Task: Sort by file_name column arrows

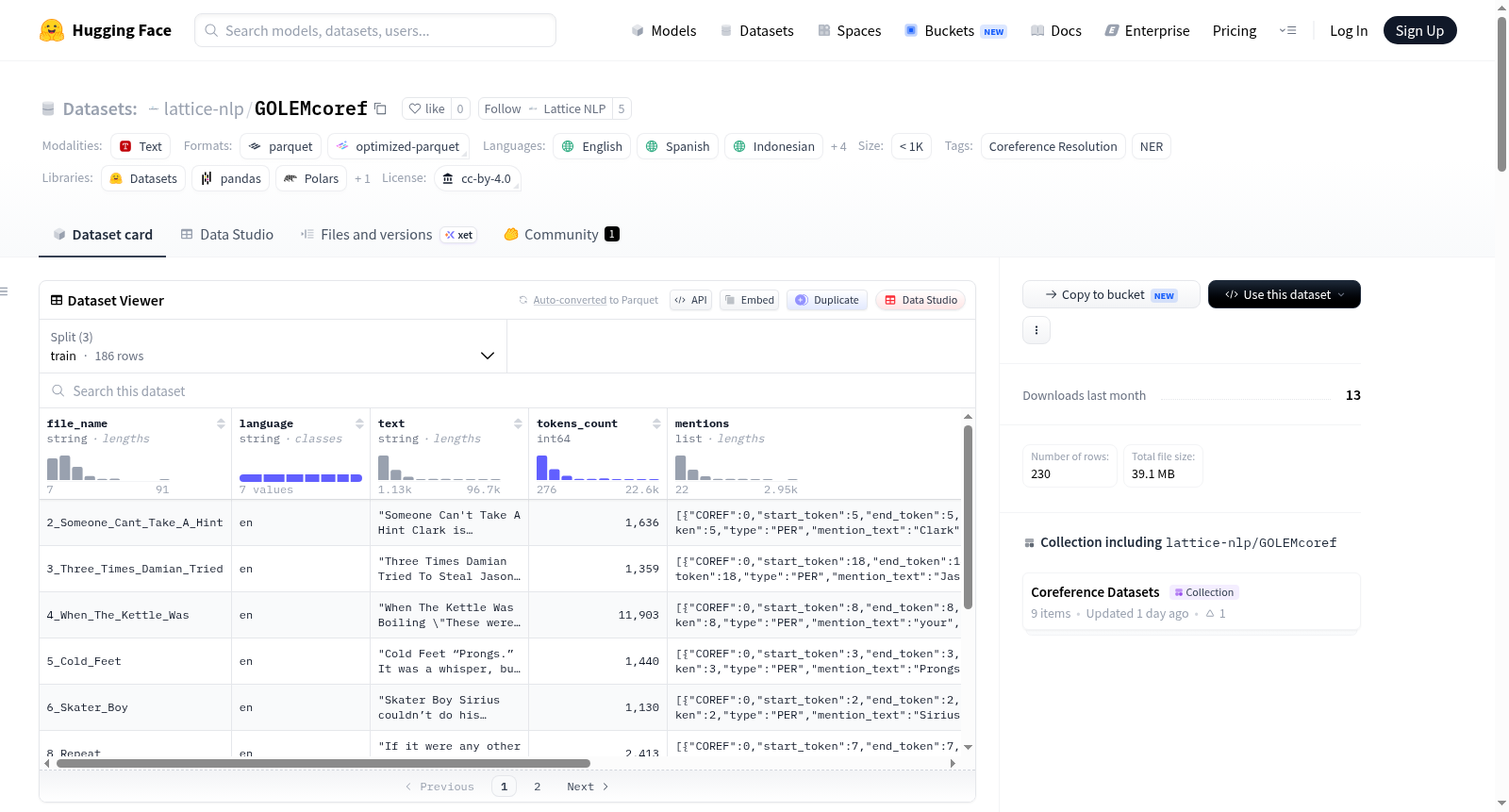Action: (221, 423)
